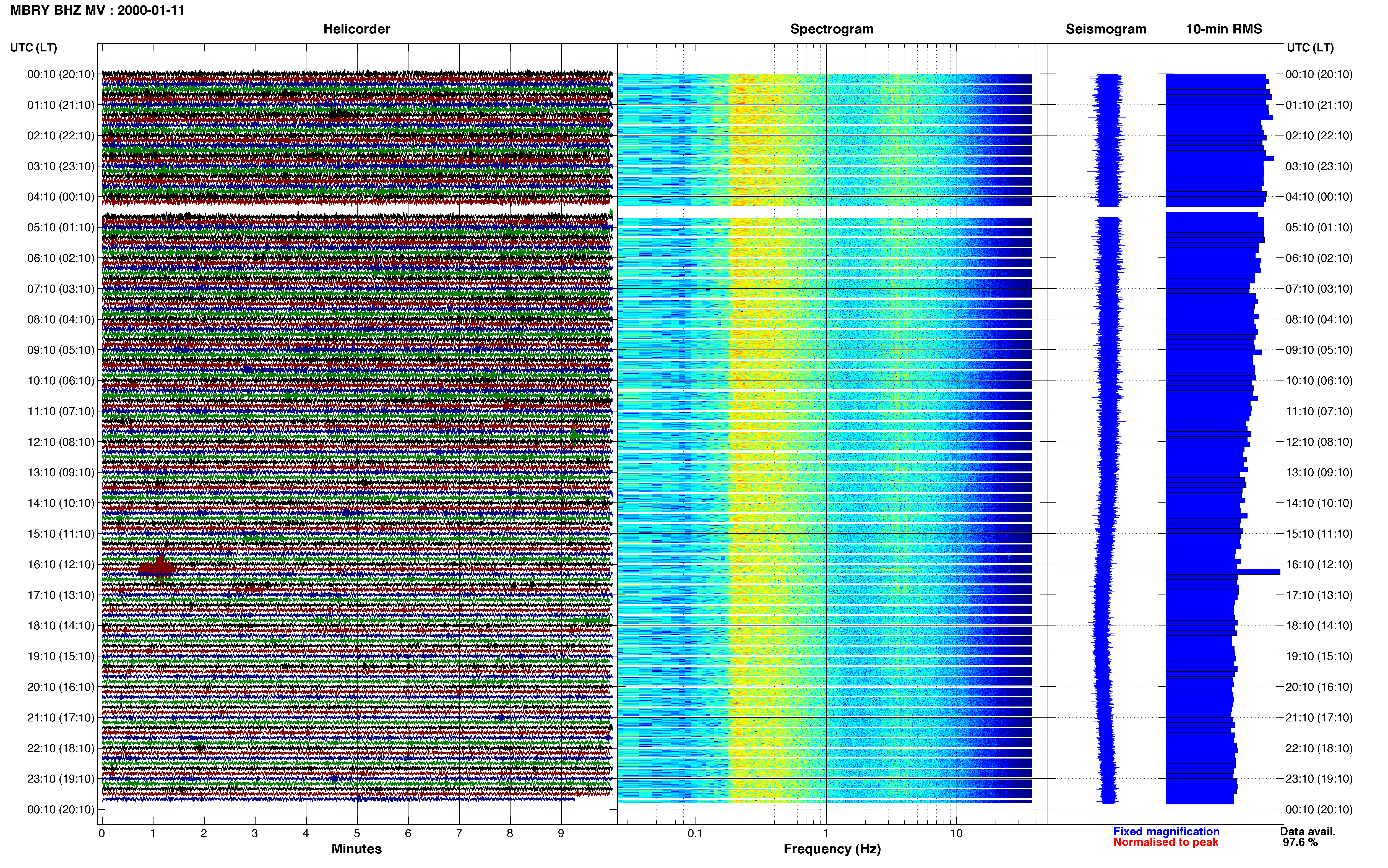Screen dimensions: 1388x868
Task: Click the left '19:10 (15:10)' time label
Action: [61, 656]
